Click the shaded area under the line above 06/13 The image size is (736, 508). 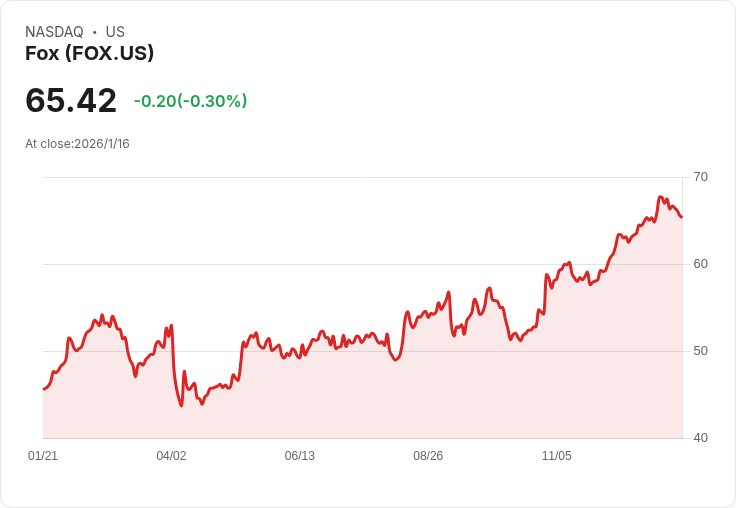pos(300,400)
